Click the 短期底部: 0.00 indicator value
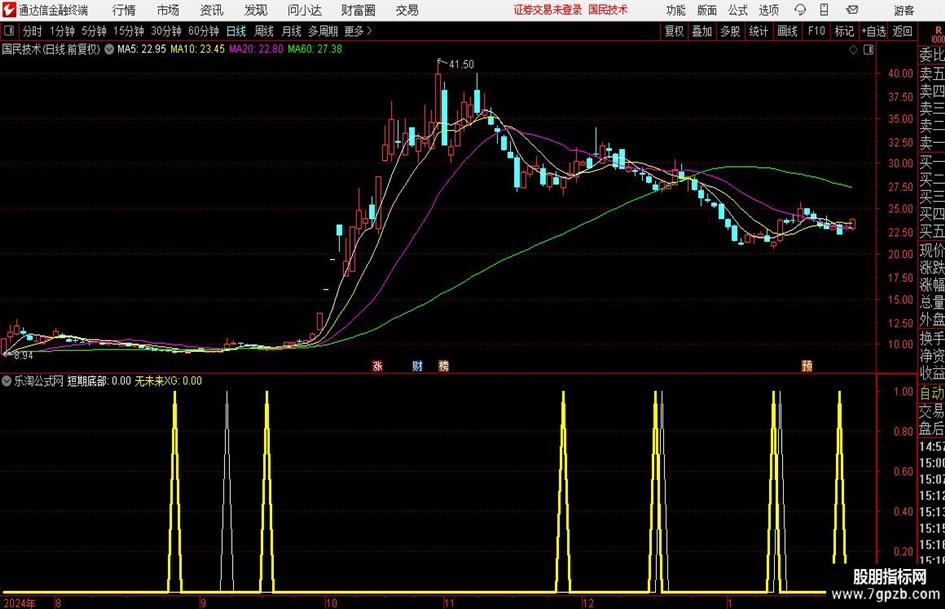Viewport: 945px width, 609px height. coord(99,381)
